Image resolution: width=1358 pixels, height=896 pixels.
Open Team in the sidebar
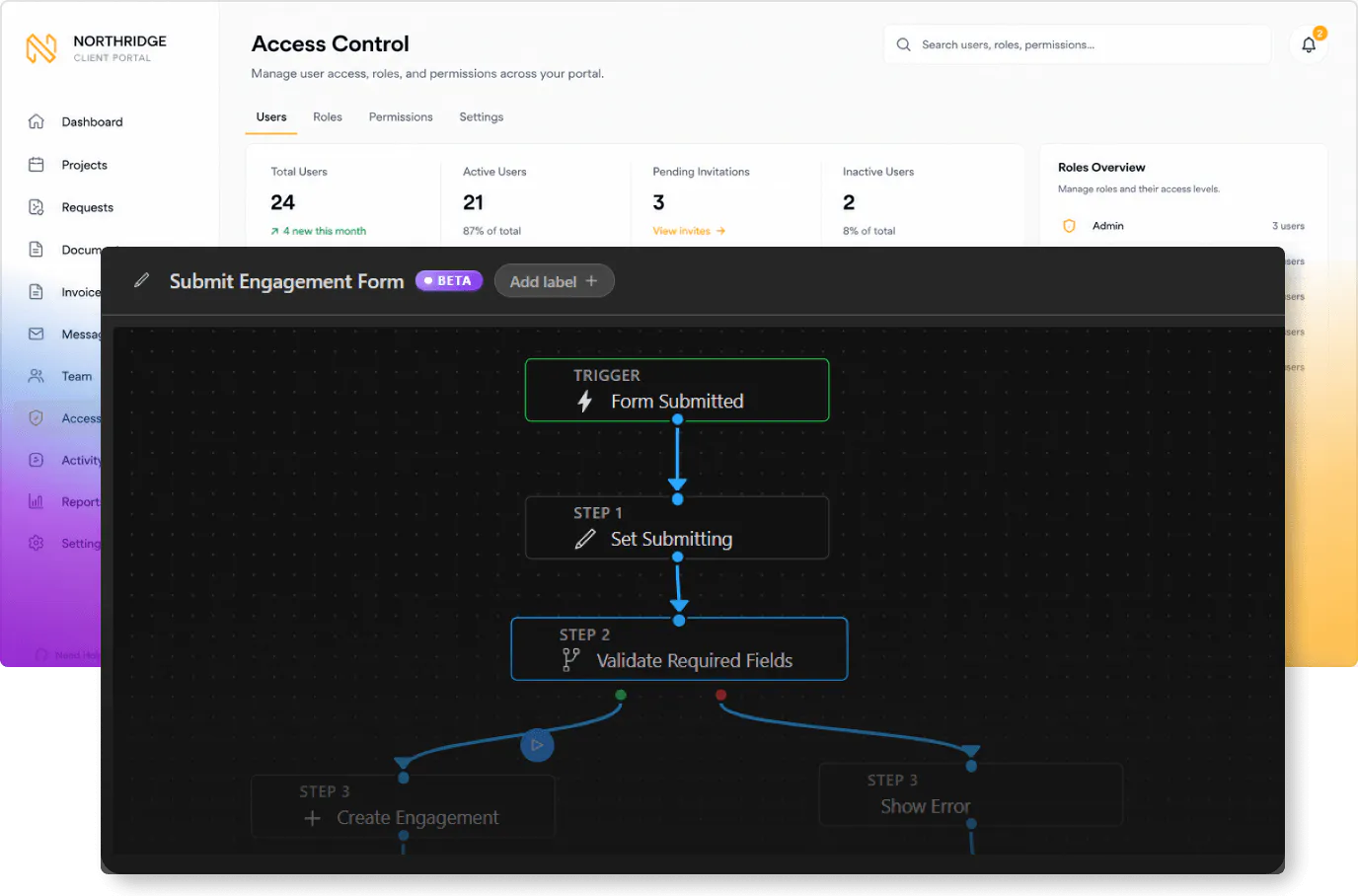click(76, 376)
